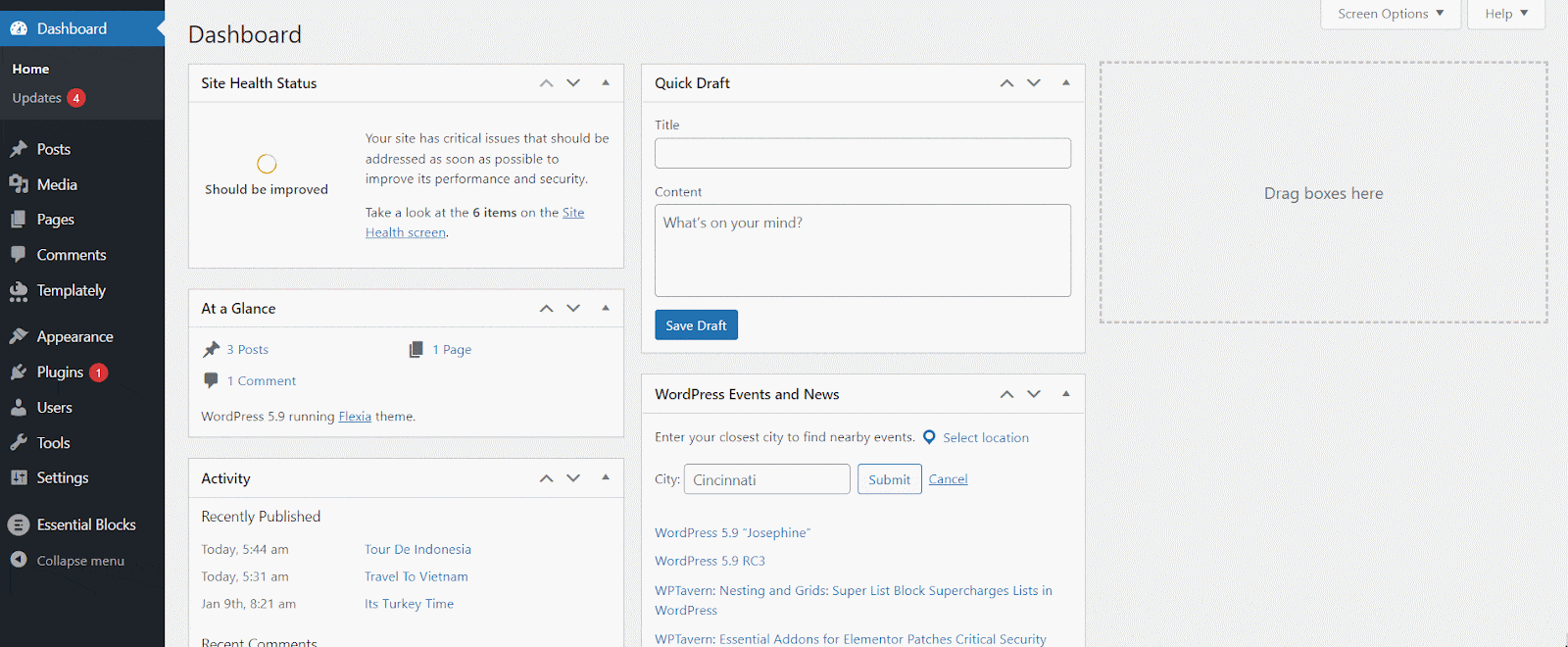Move Activity box down

[573, 478]
